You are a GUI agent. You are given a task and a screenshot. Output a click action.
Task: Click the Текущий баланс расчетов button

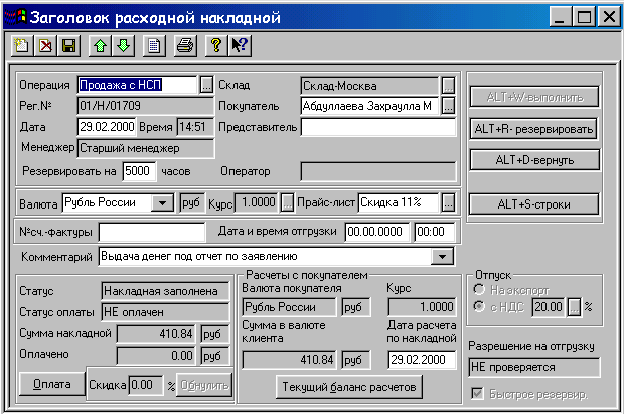[349, 387]
